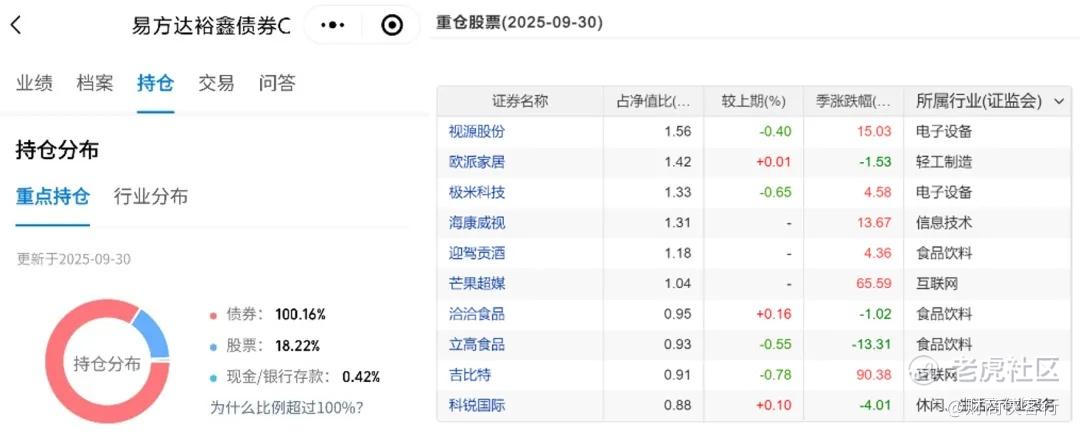
Task: Click the 持仓分布 donut chart center
Action: 107,363
